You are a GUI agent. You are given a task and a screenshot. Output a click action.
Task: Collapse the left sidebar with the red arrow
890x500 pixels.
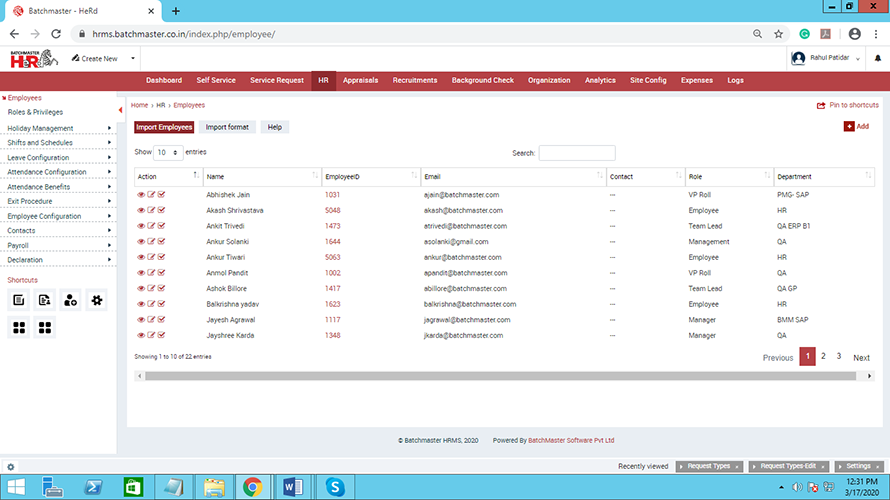121,110
